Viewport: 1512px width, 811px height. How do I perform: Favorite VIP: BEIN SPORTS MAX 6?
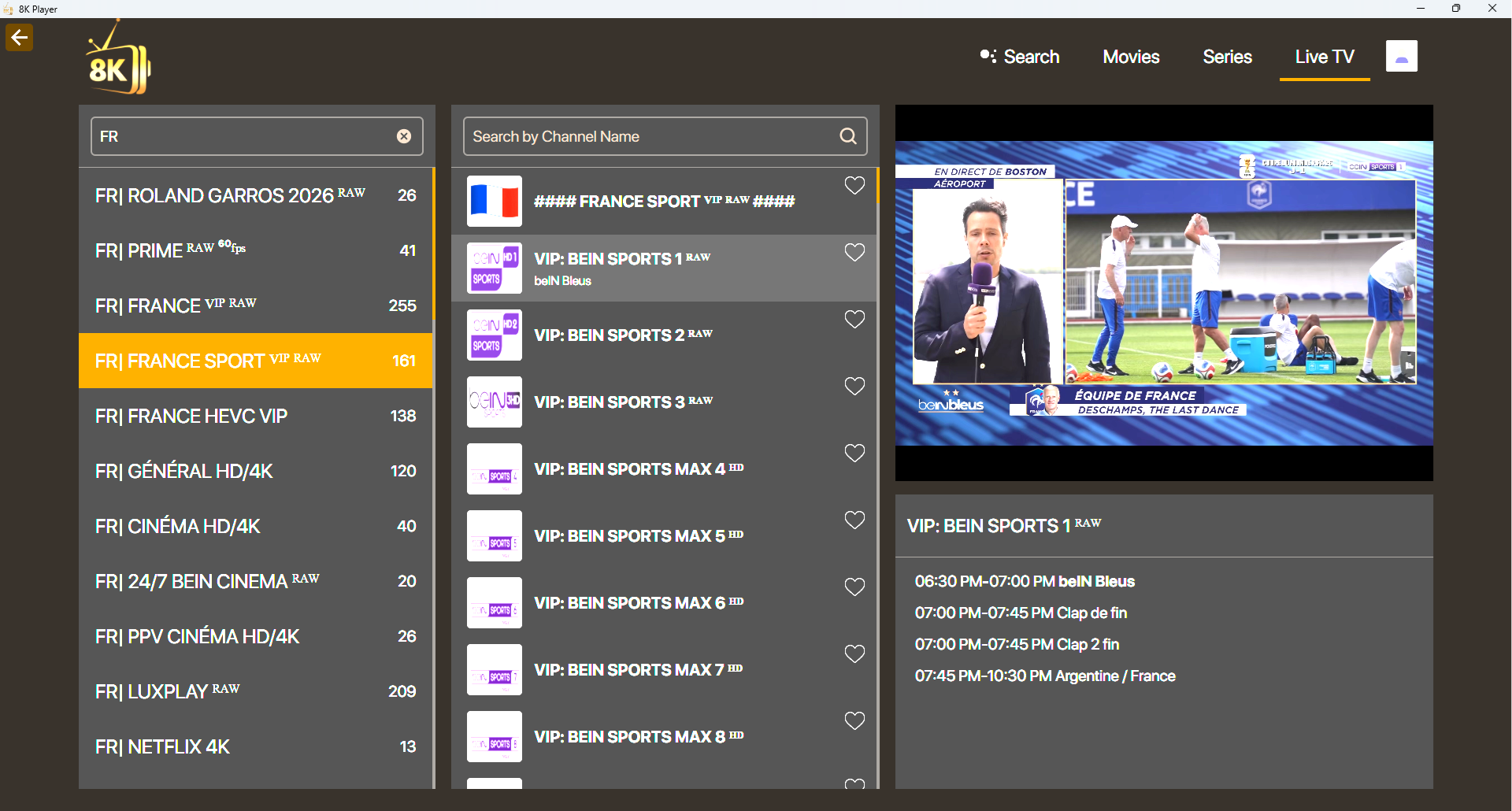pos(854,587)
